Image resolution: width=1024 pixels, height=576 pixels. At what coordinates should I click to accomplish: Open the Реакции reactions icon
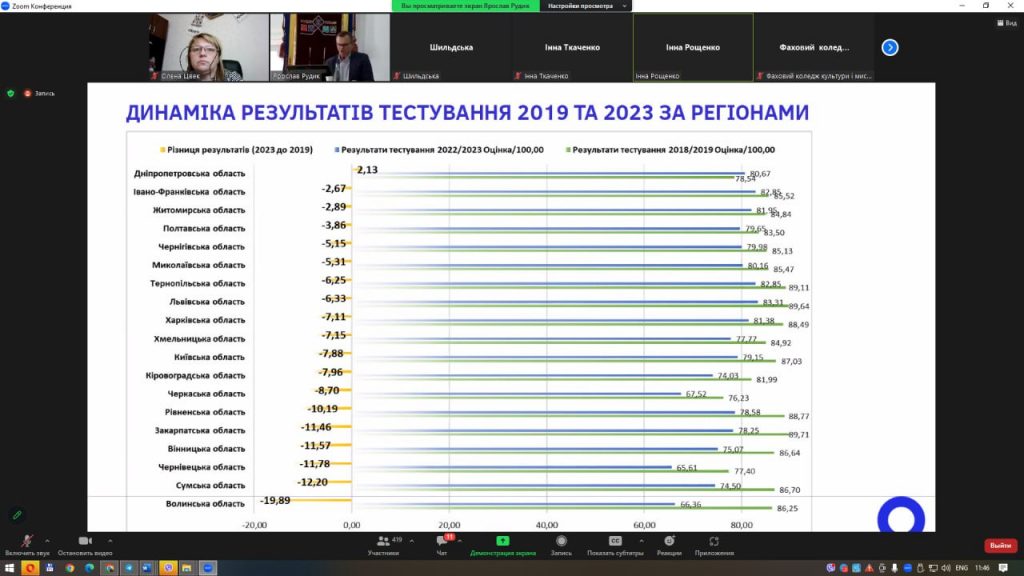tap(669, 541)
